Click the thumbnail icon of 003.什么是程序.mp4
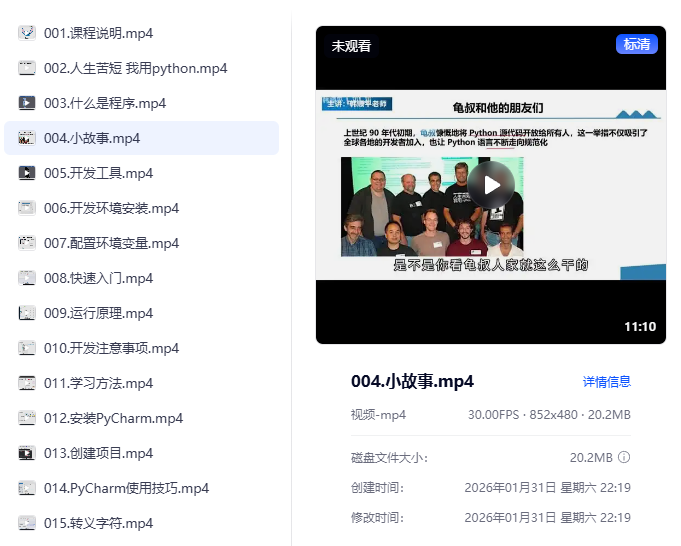681x546 pixels. (26, 103)
